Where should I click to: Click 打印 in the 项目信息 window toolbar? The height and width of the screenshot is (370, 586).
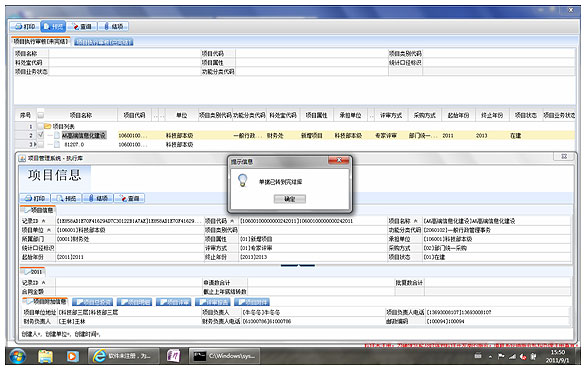pyautogui.click(x=35, y=198)
